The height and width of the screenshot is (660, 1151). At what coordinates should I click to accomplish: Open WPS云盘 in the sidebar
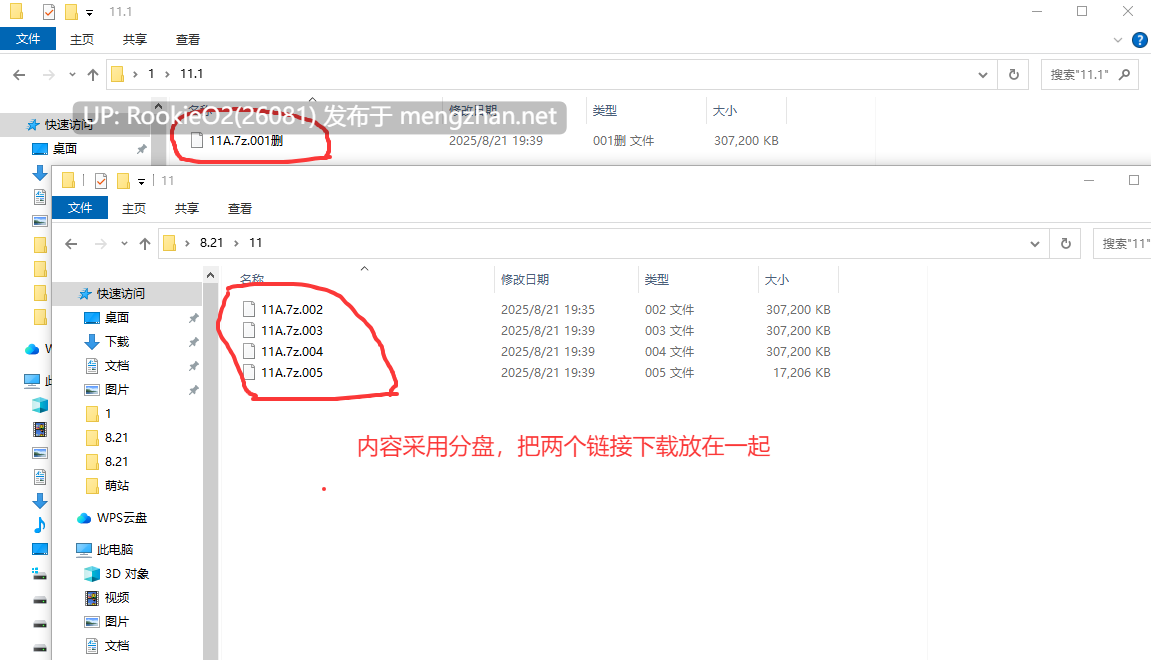tap(122, 518)
